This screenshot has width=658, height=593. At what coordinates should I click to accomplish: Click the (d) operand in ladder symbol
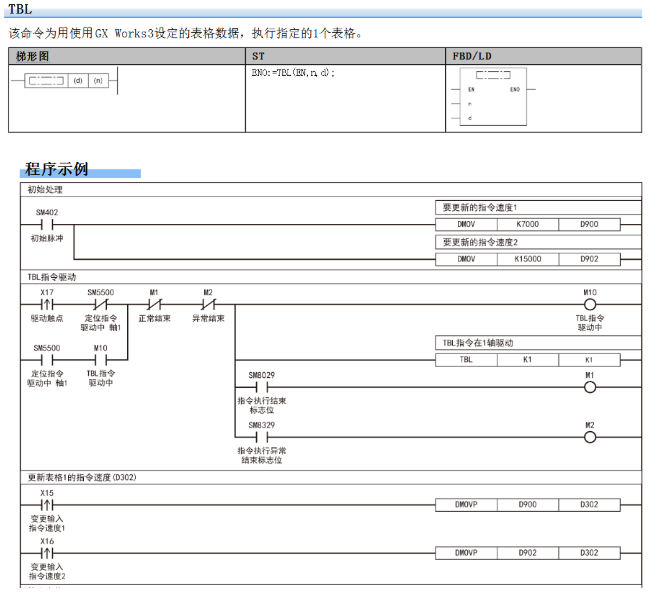coord(78,81)
